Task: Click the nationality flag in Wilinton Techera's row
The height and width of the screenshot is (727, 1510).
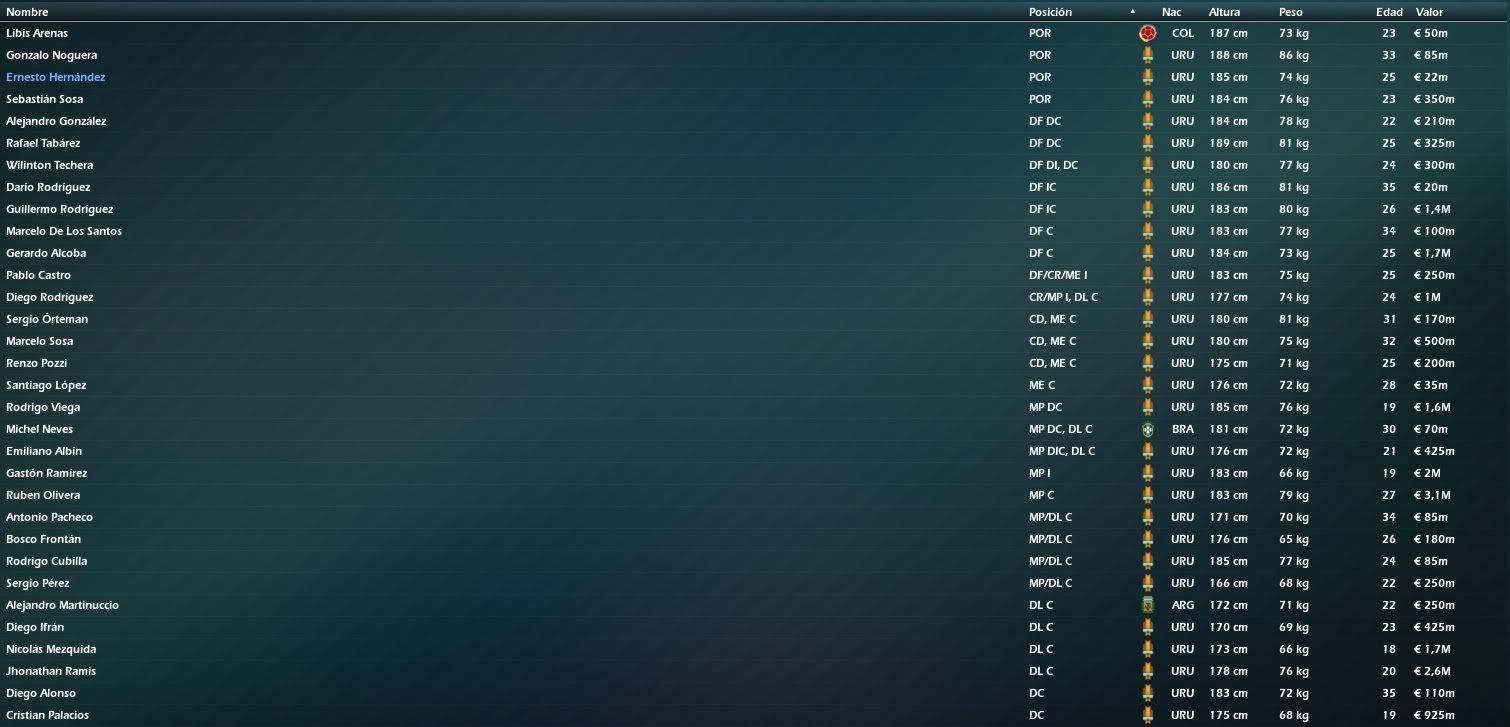Action: point(1147,165)
